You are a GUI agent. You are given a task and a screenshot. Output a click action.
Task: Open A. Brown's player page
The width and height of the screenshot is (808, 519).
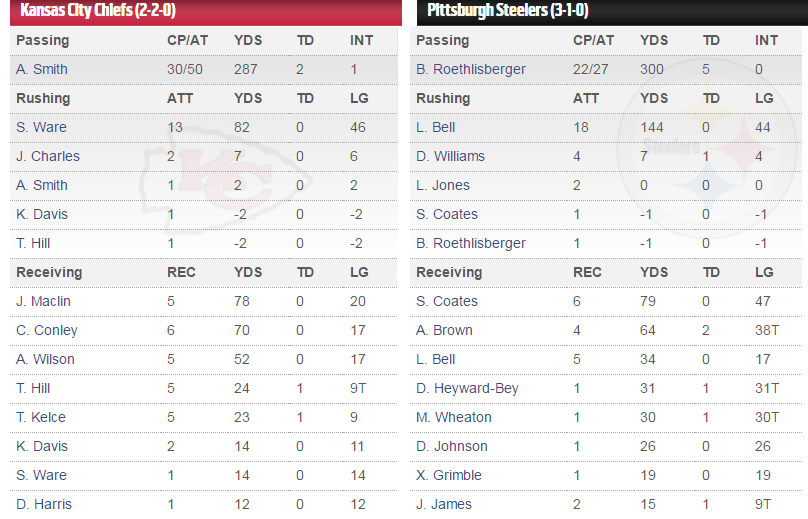point(444,330)
